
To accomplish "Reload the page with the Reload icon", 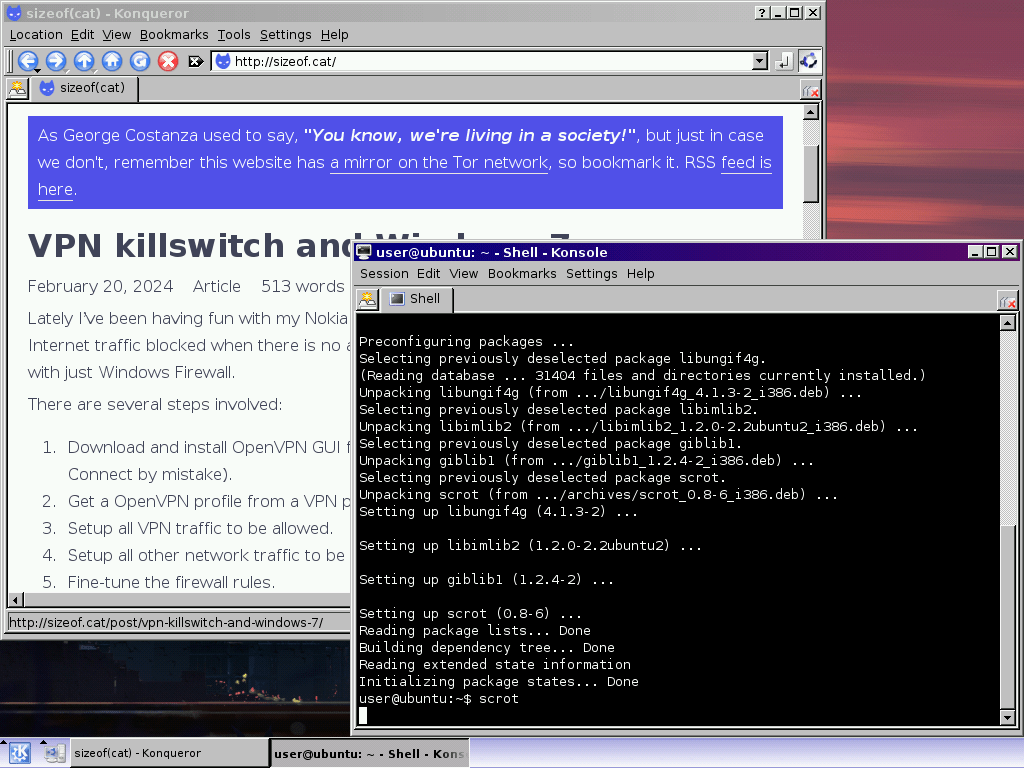I will click(140, 61).
